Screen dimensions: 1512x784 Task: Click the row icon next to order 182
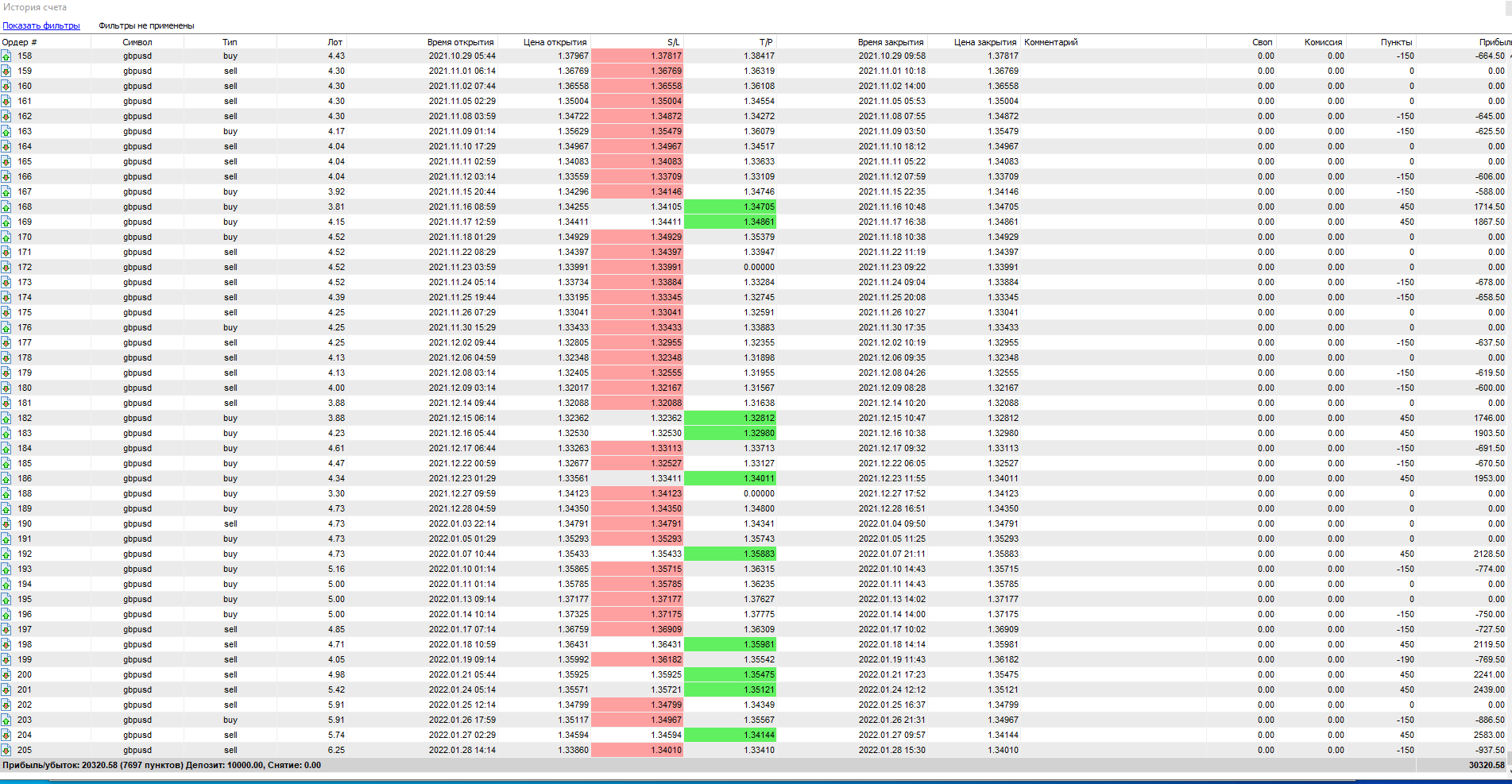tap(6, 419)
